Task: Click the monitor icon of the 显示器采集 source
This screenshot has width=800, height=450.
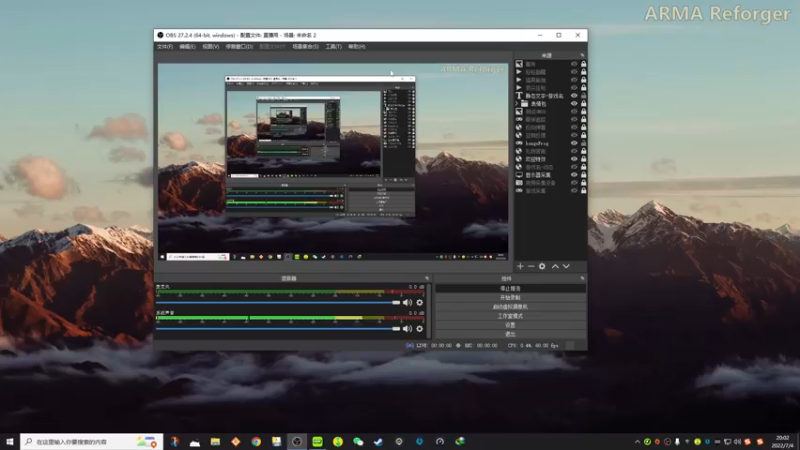Action: 519,174
